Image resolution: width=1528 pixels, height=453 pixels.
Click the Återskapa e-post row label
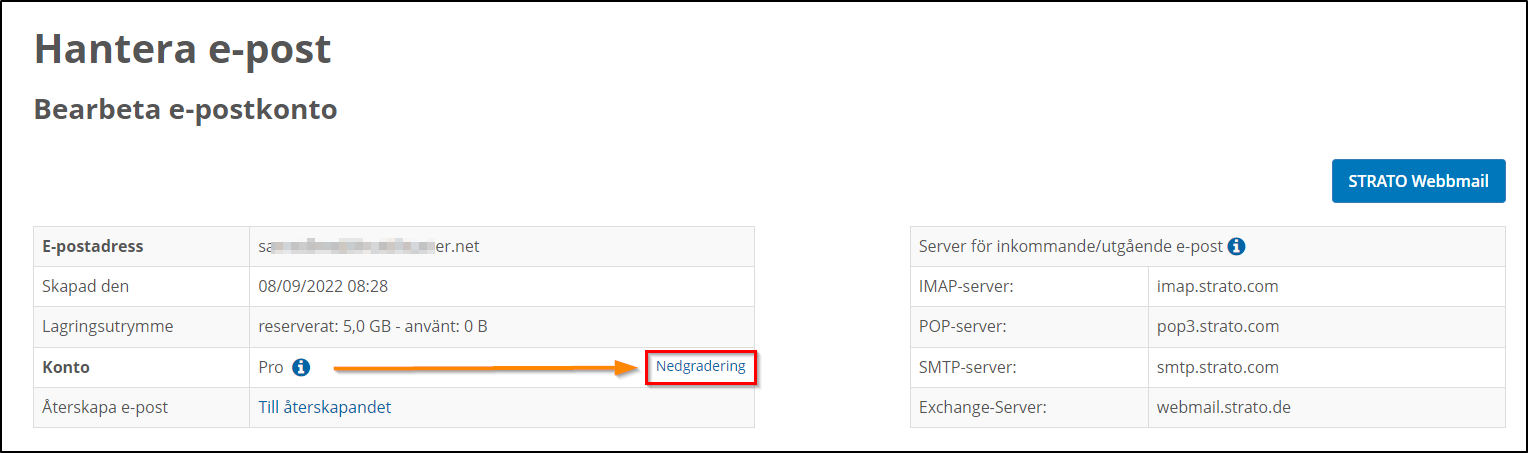coord(105,407)
